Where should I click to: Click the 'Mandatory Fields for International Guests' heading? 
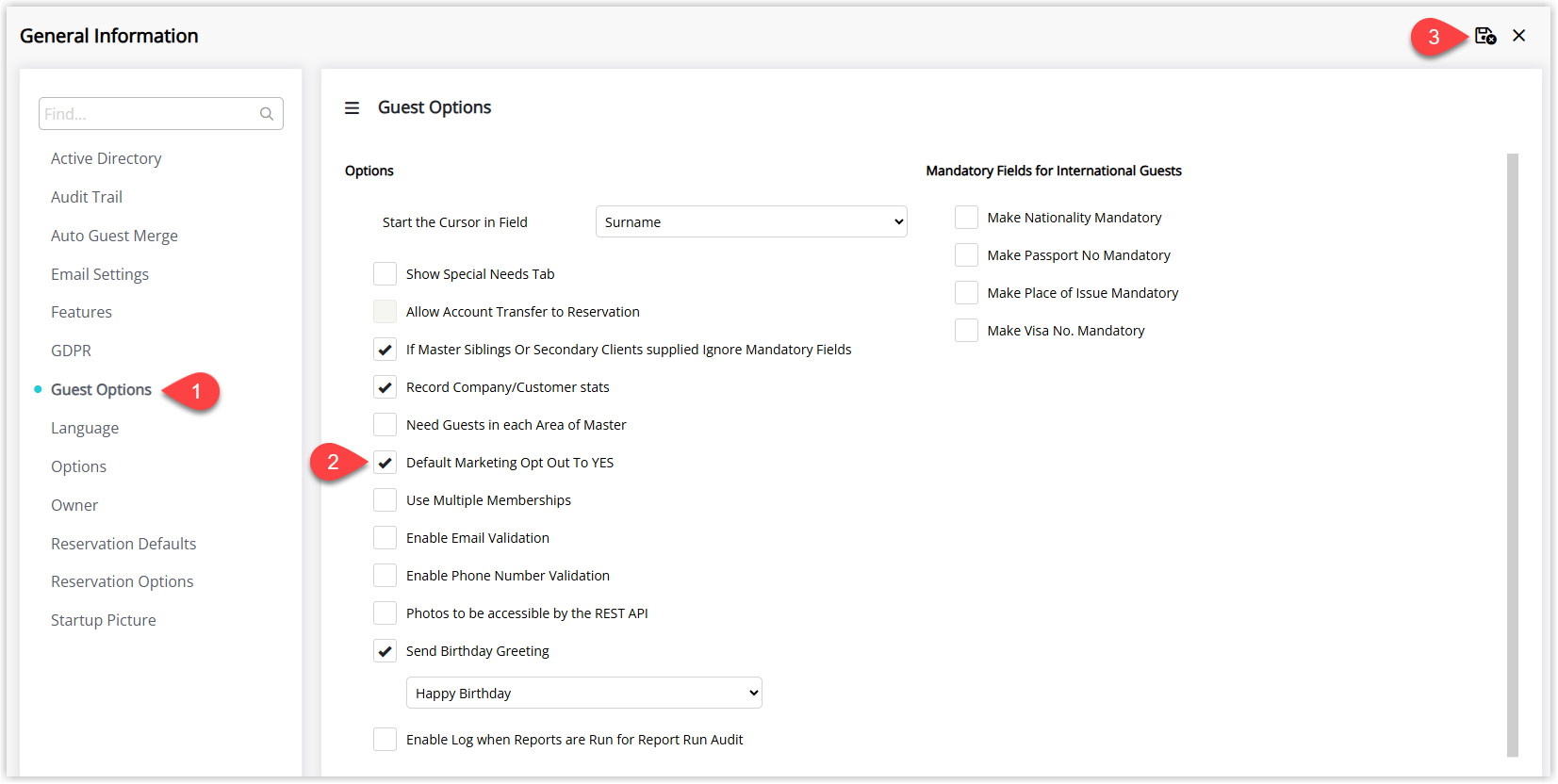pos(1054,171)
